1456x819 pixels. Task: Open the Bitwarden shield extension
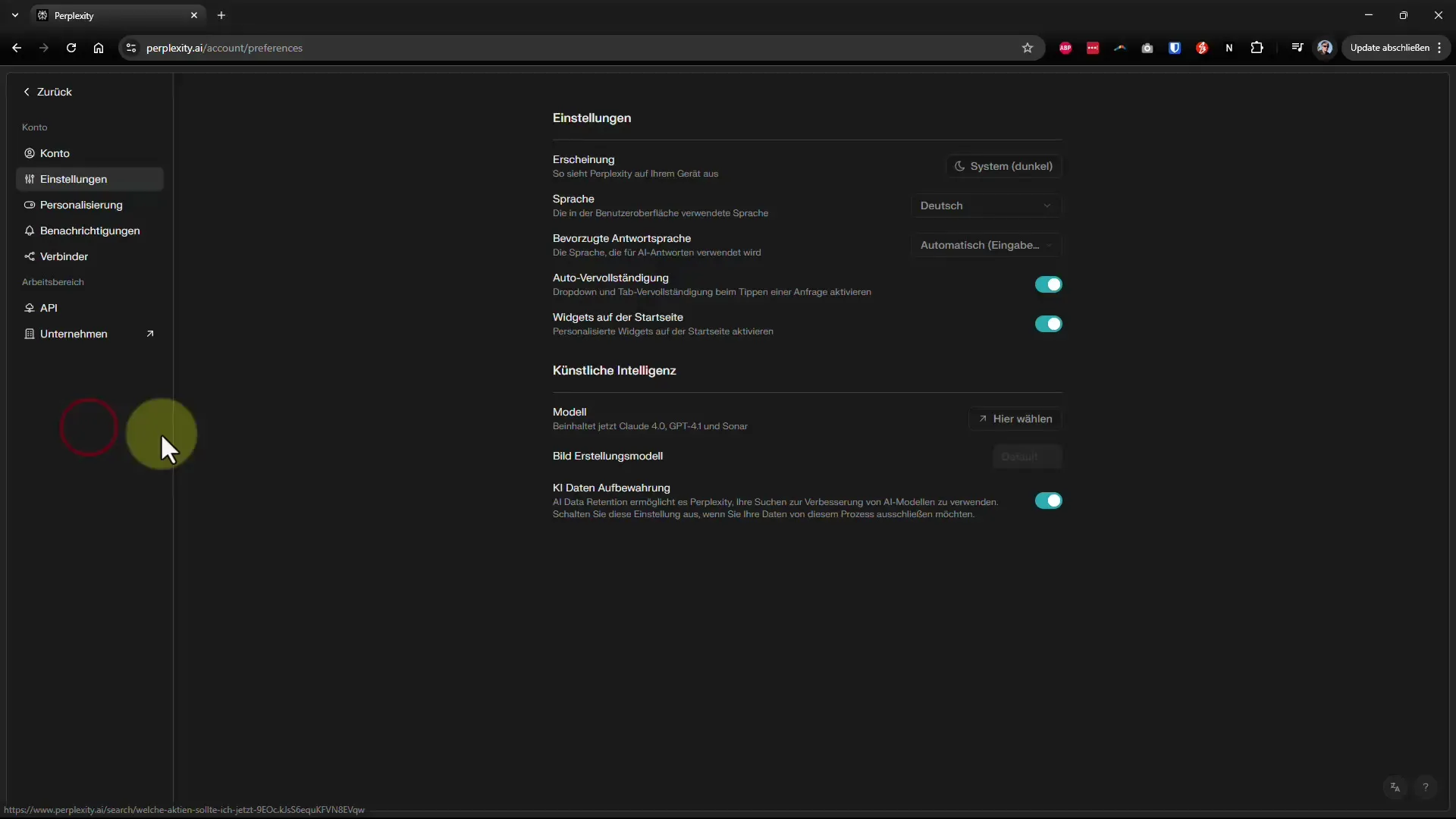click(x=1175, y=48)
